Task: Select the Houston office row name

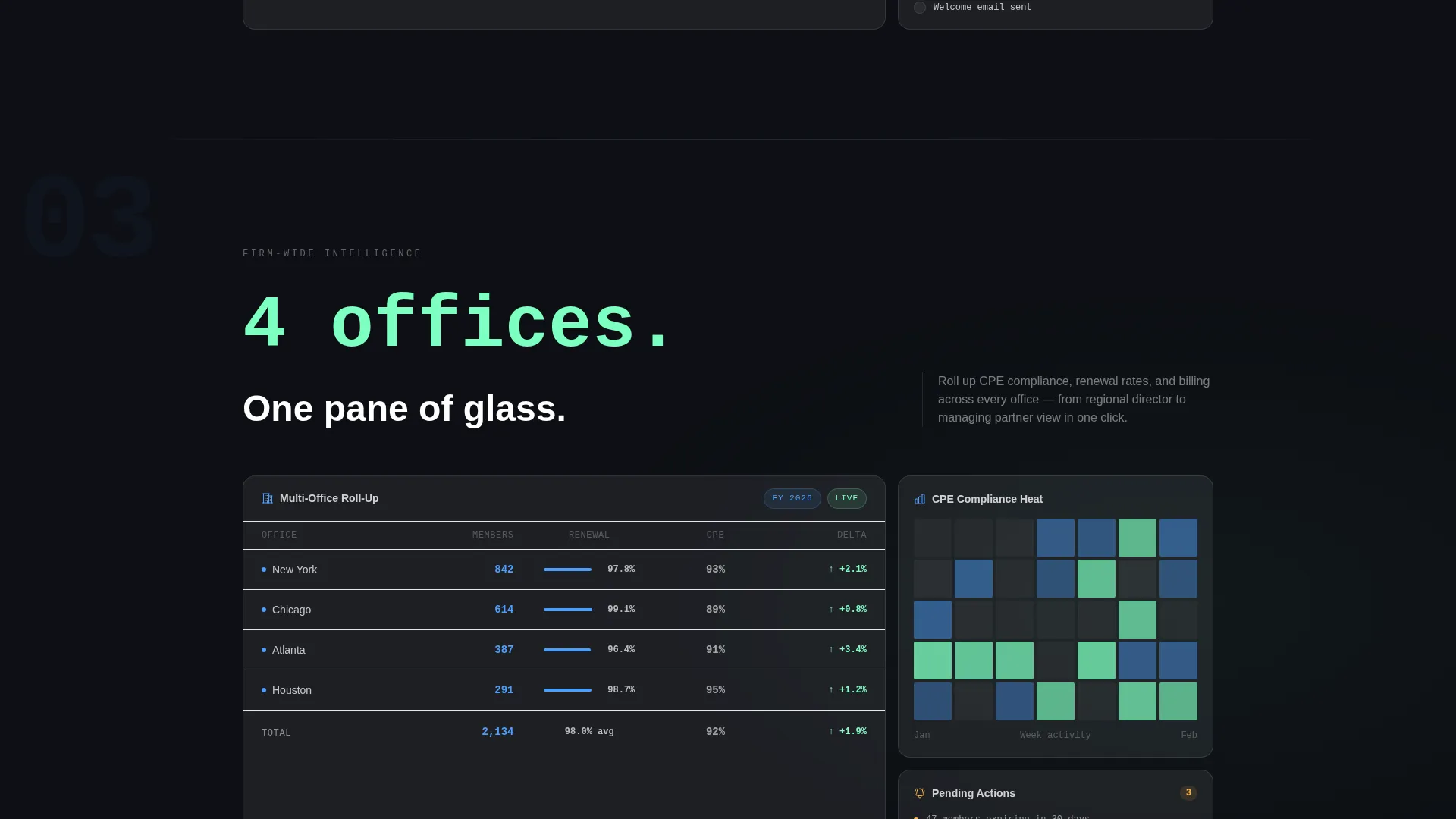Action: (291, 690)
